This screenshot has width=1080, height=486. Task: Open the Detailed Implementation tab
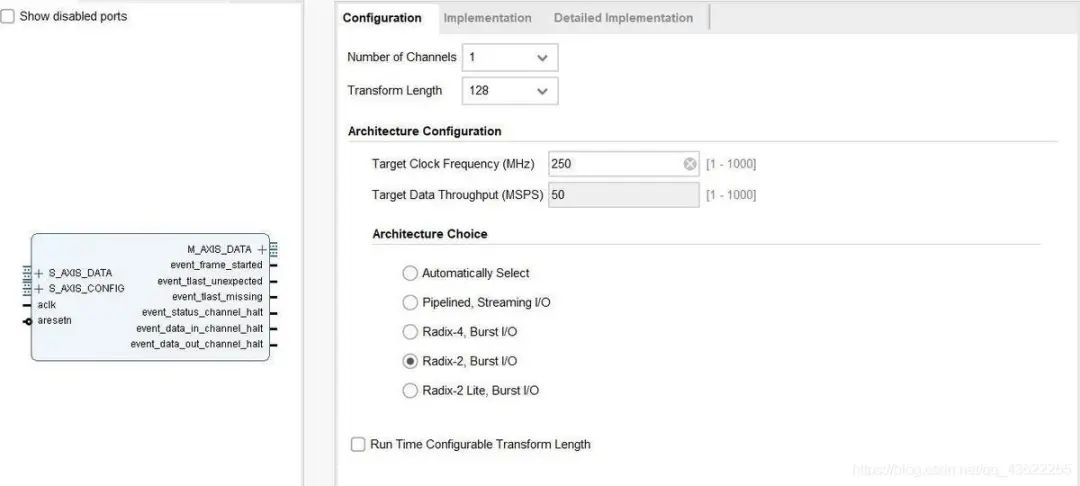pos(623,18)
